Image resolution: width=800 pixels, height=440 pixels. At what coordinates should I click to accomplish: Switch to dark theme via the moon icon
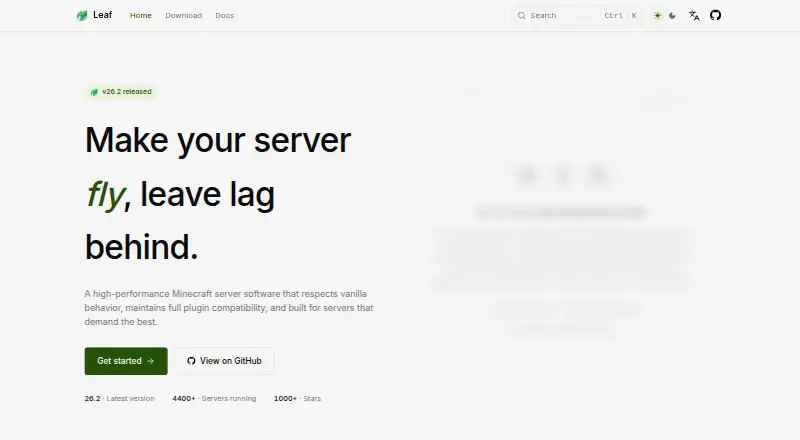pyautogui.click(x=672, y=15)
